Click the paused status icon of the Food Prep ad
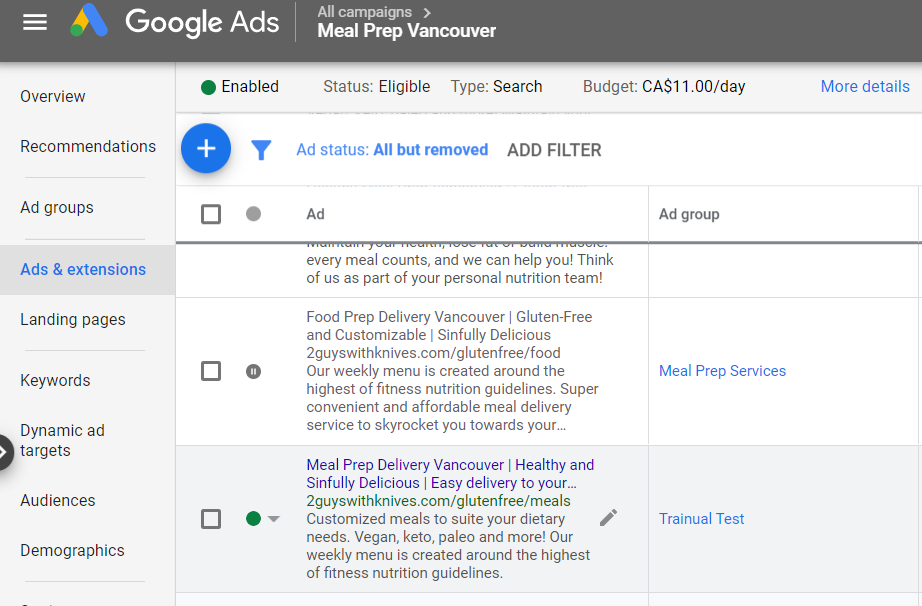 tap(254, 371)
